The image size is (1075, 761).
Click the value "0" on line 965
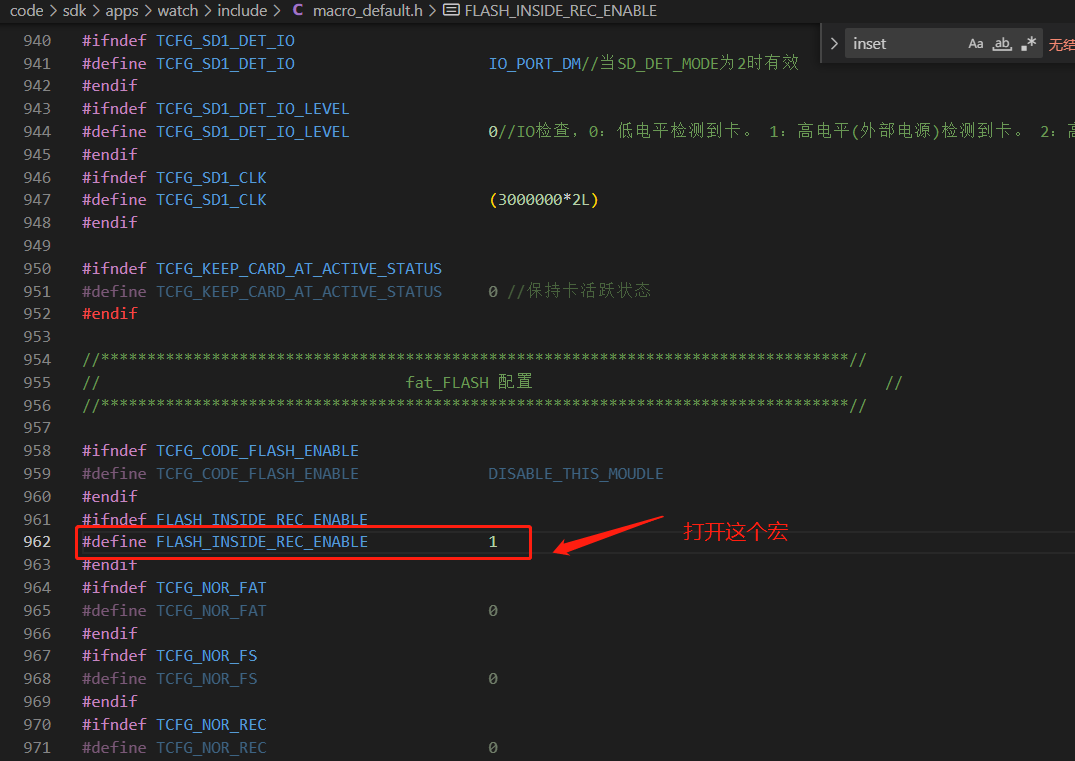[493, 611]
